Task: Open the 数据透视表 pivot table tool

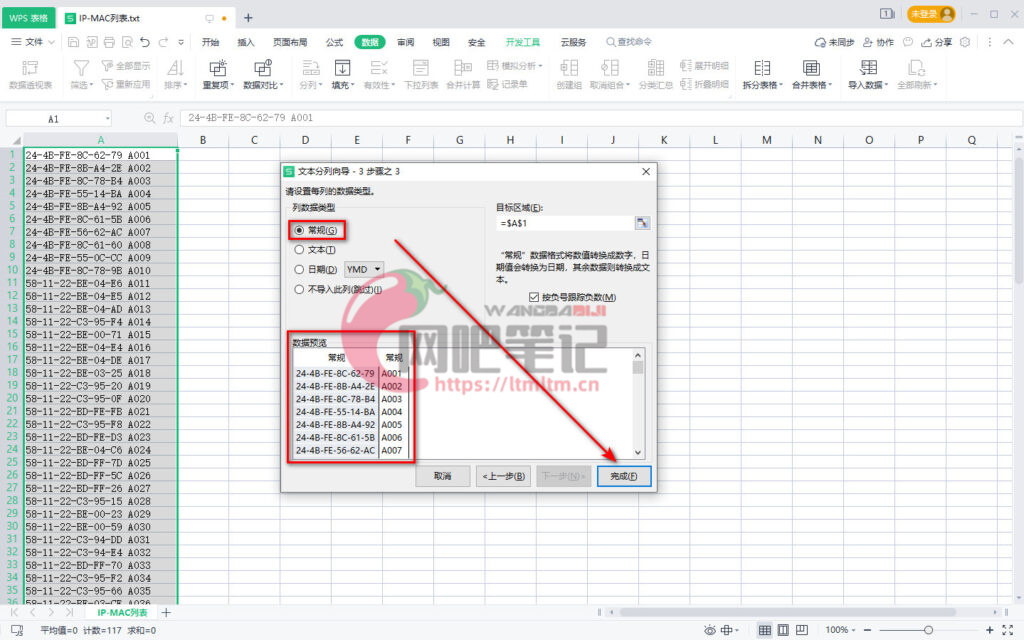Action: [x=30, y=74]
